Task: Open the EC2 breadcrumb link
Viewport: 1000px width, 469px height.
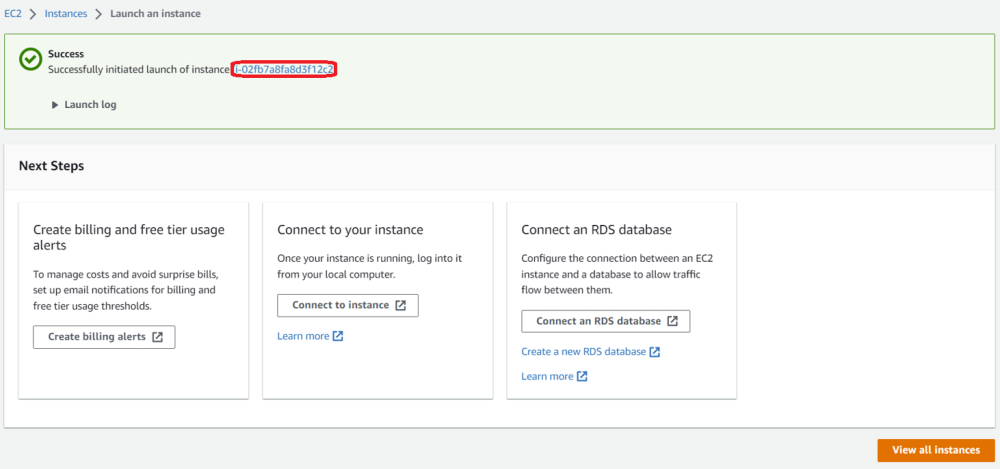Action: [x=13, y=13]
